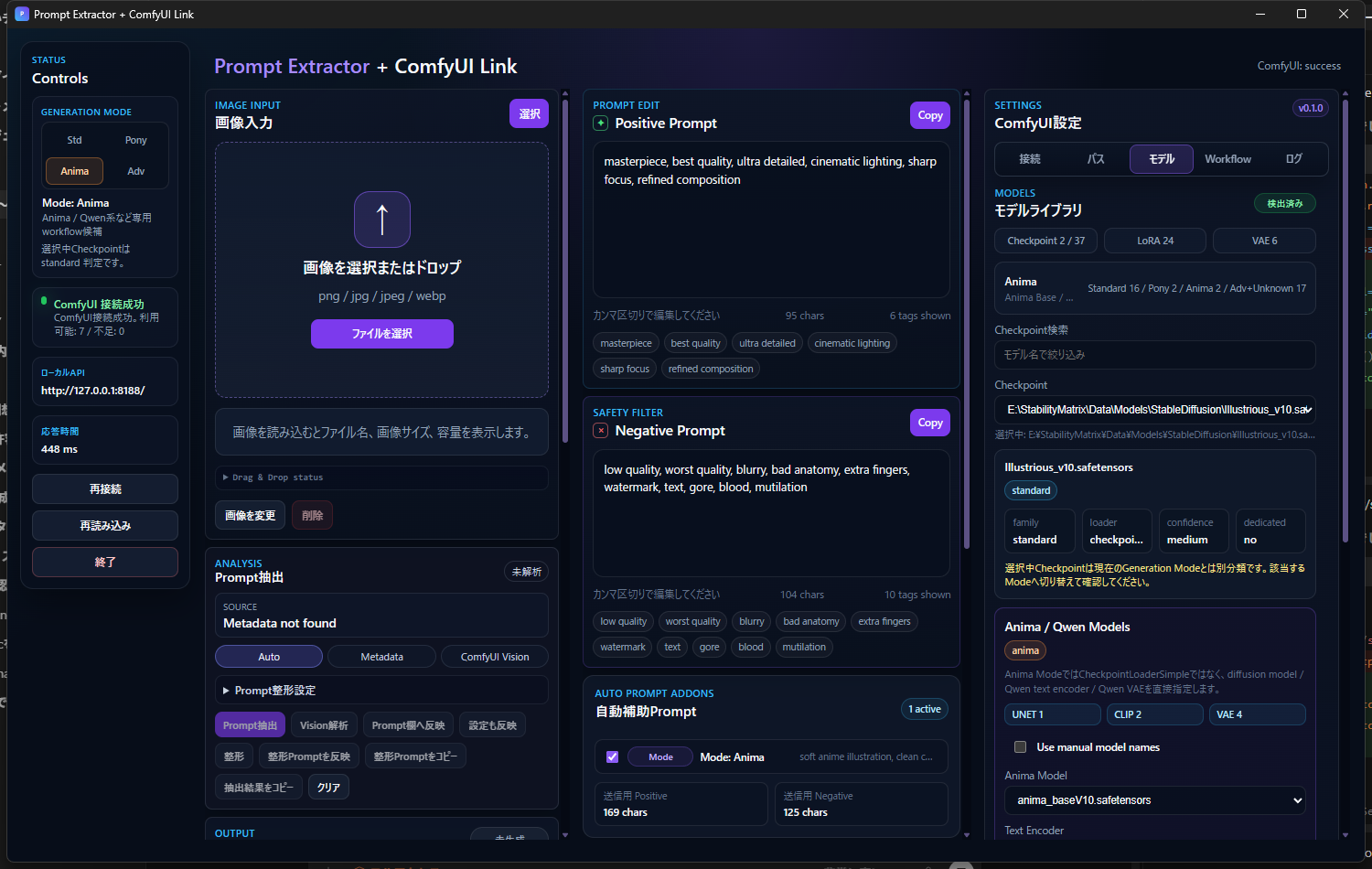Click the 削除 button
The image size is (1372, 869).
click(x=313, y=515)
